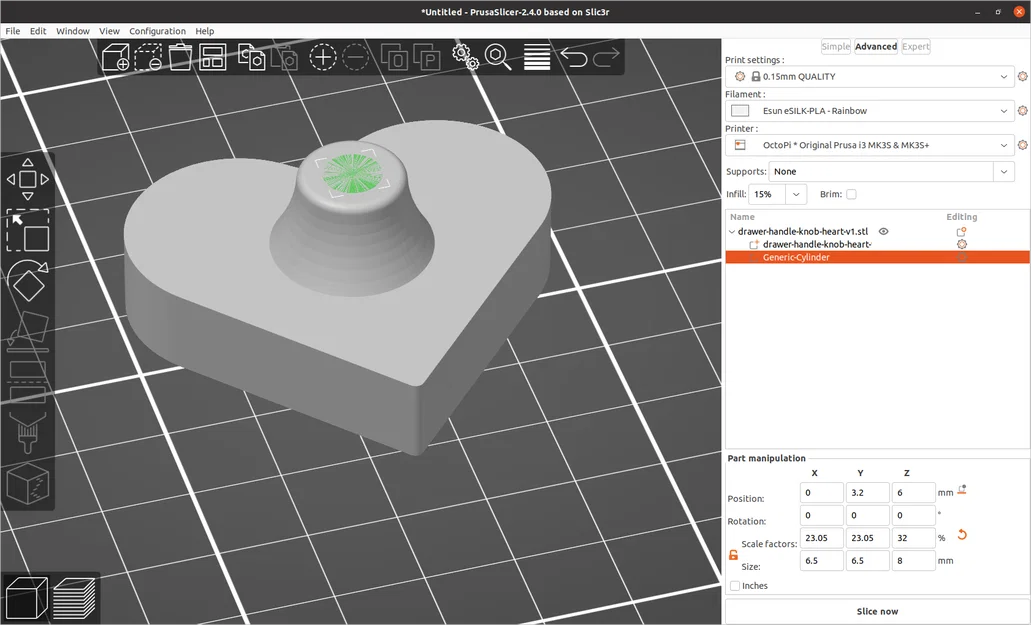Collapse the drawer-handle-knob-heart-v1.stl tree node
Image resolution: width=1031 pixels, height=625 pixels.
click(x=732, y=231)
